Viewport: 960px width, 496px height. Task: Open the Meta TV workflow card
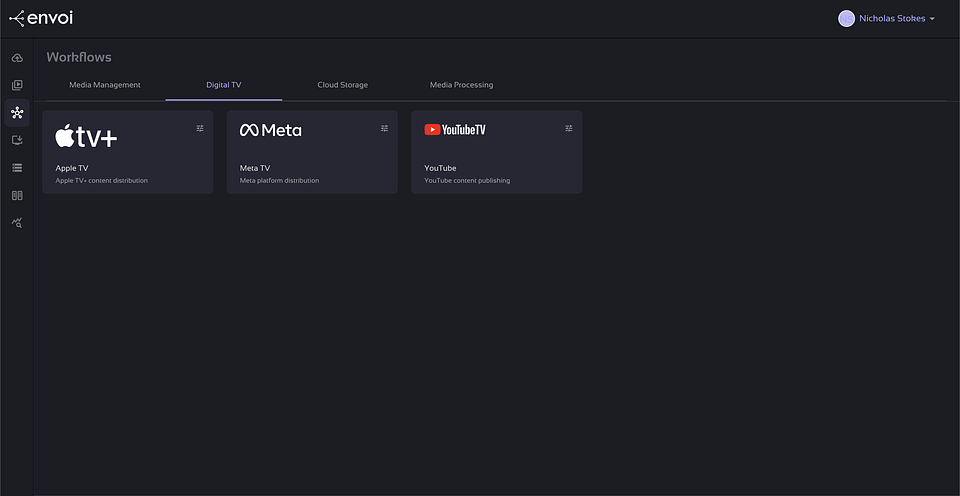(311, 158)
